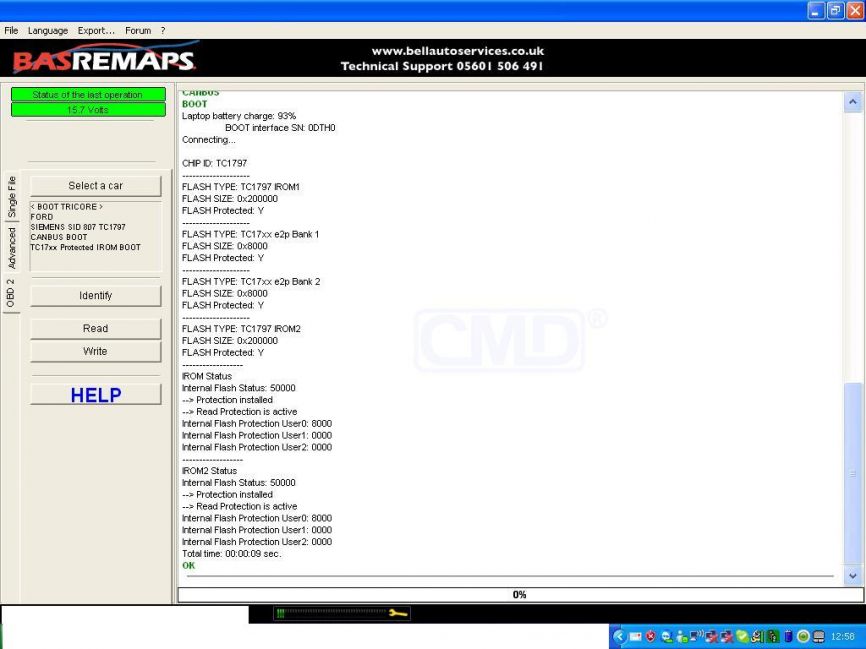Click the green checkmark shield tray icon
Viewport: 866px width, 649px height.
[742, 636]
